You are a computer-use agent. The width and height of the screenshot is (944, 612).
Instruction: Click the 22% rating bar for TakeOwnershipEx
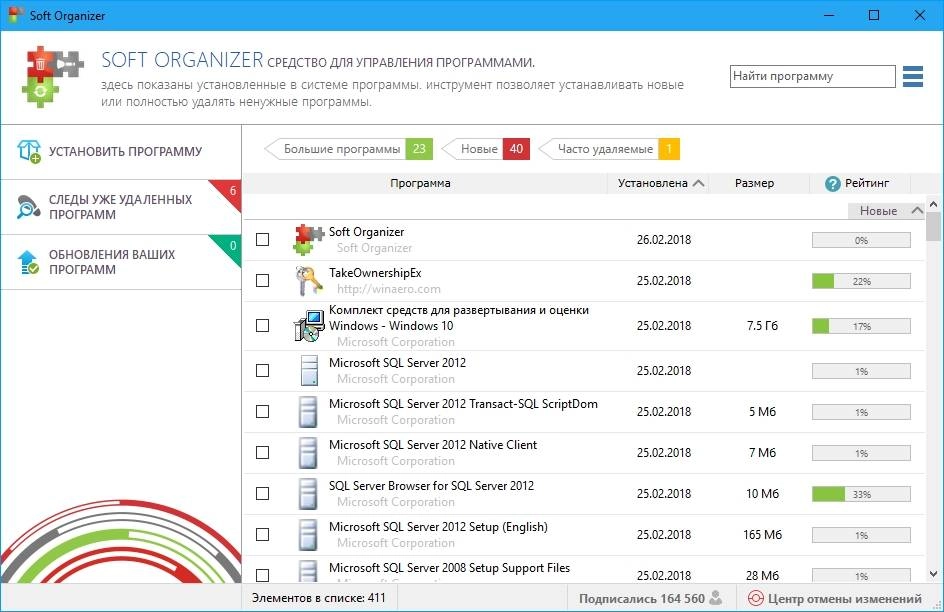point(861,281)
